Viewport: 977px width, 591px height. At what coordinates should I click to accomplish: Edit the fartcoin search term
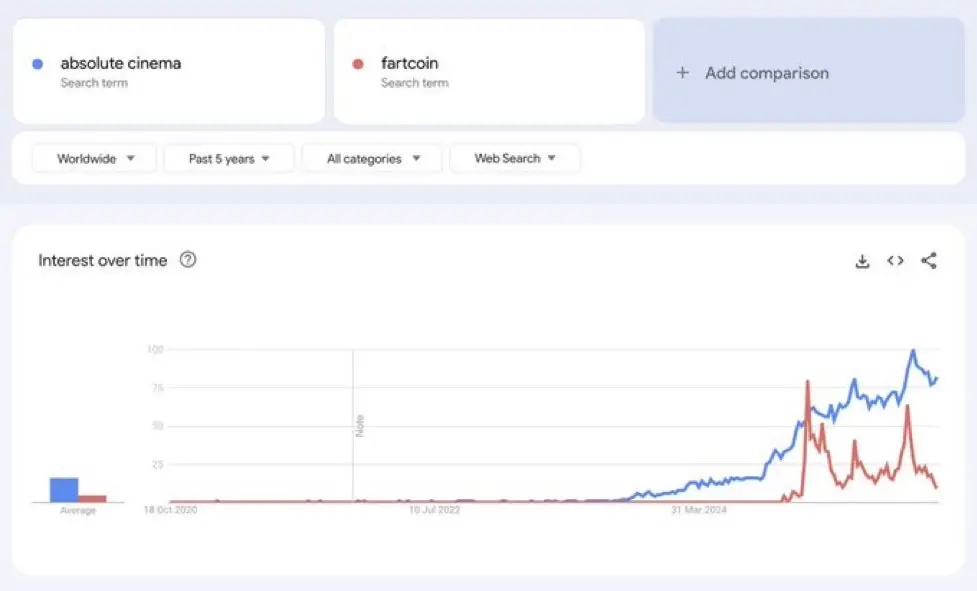point(410,64)
